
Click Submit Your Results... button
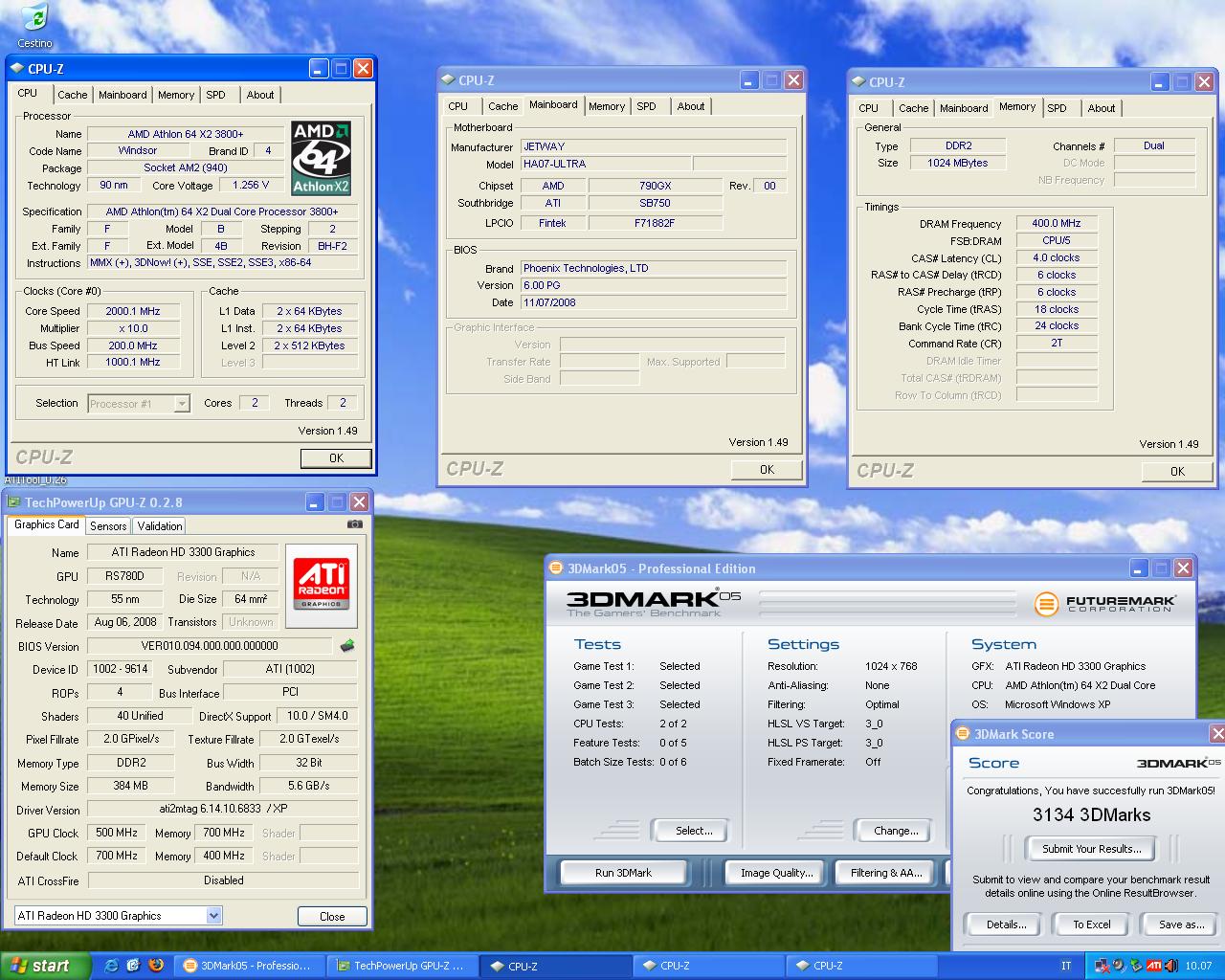click(1092, 849)
